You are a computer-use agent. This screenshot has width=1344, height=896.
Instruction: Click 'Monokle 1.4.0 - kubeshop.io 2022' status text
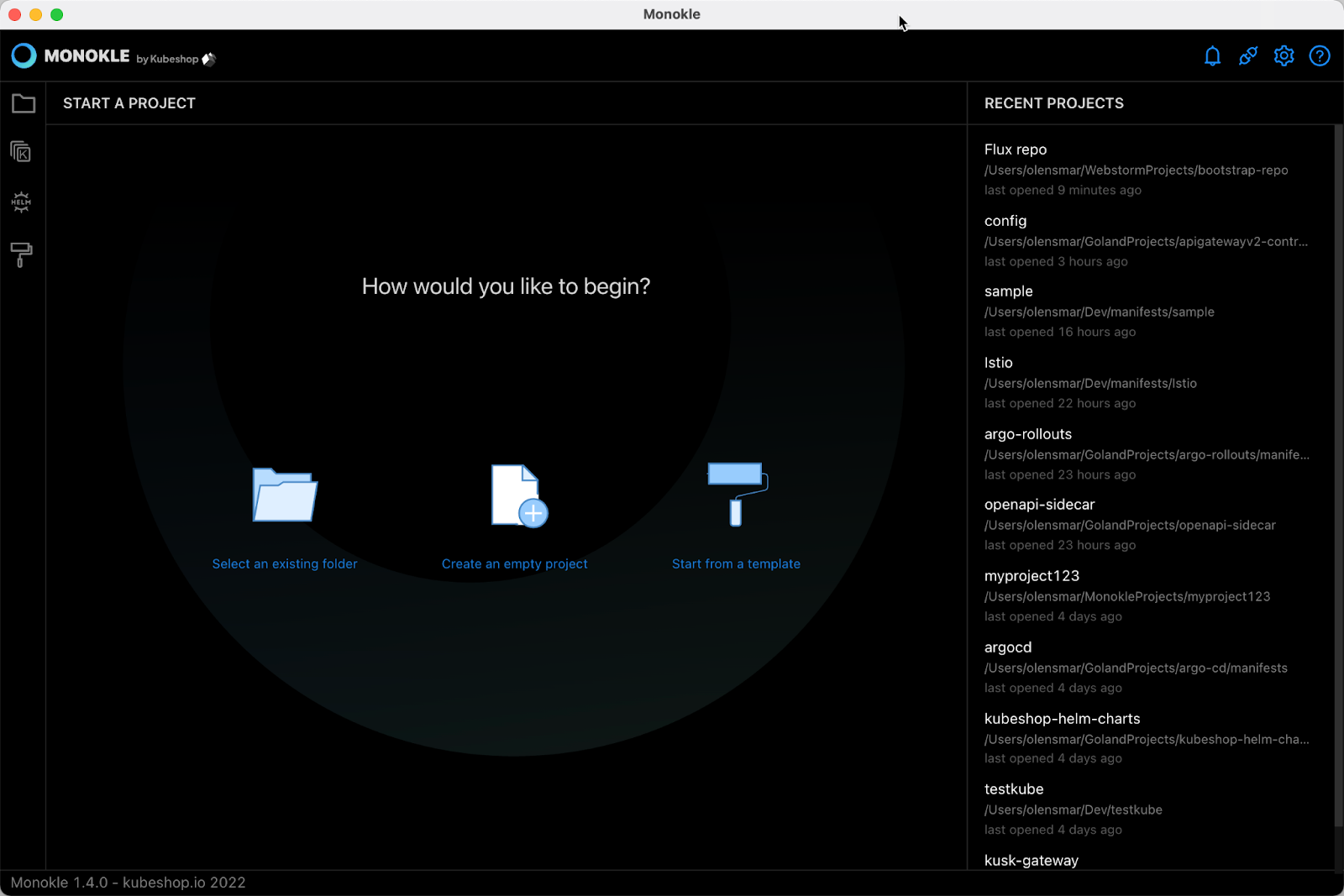(129, 883)
